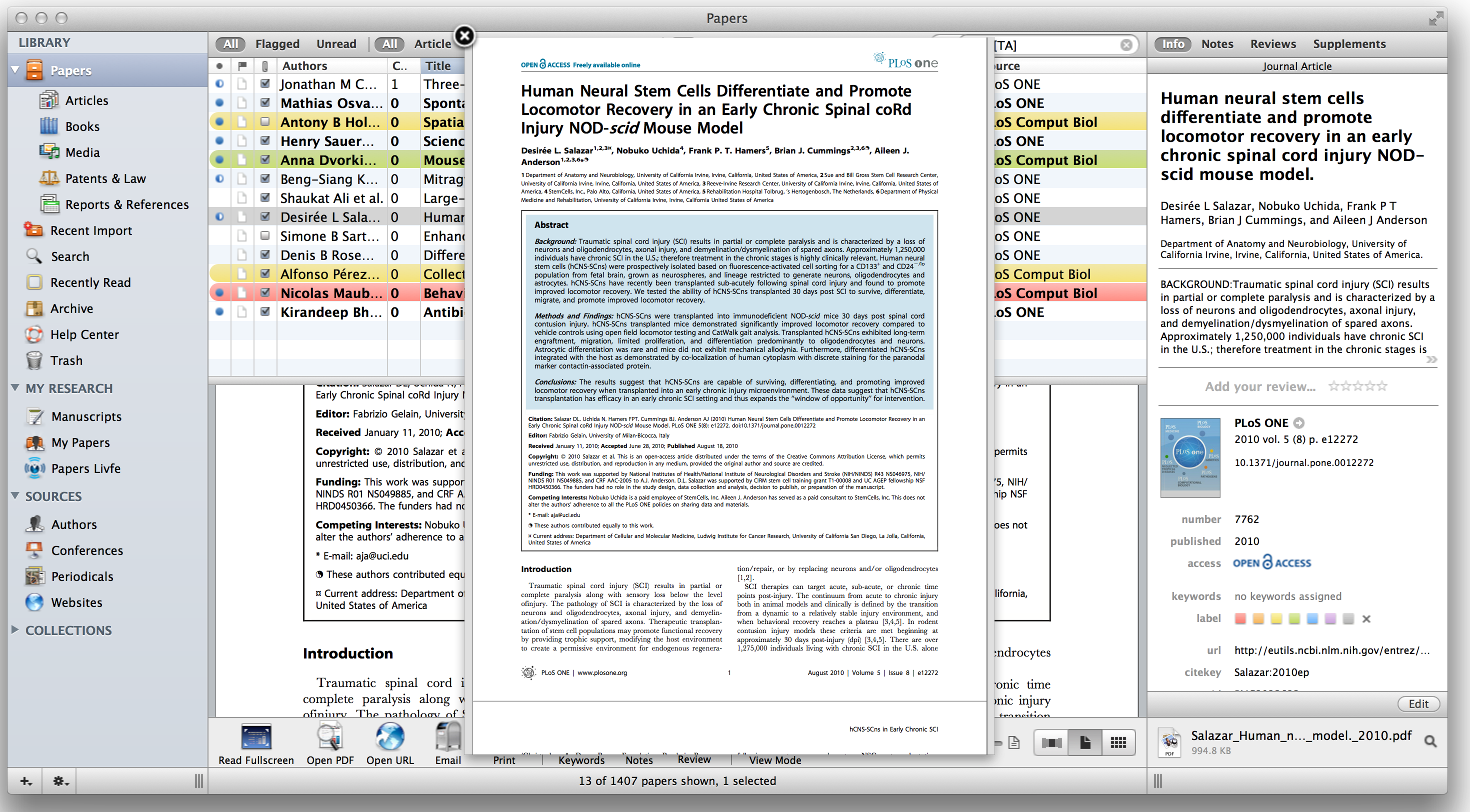Click Read Fullscreen toolbar icon

[x=256, y=737]
